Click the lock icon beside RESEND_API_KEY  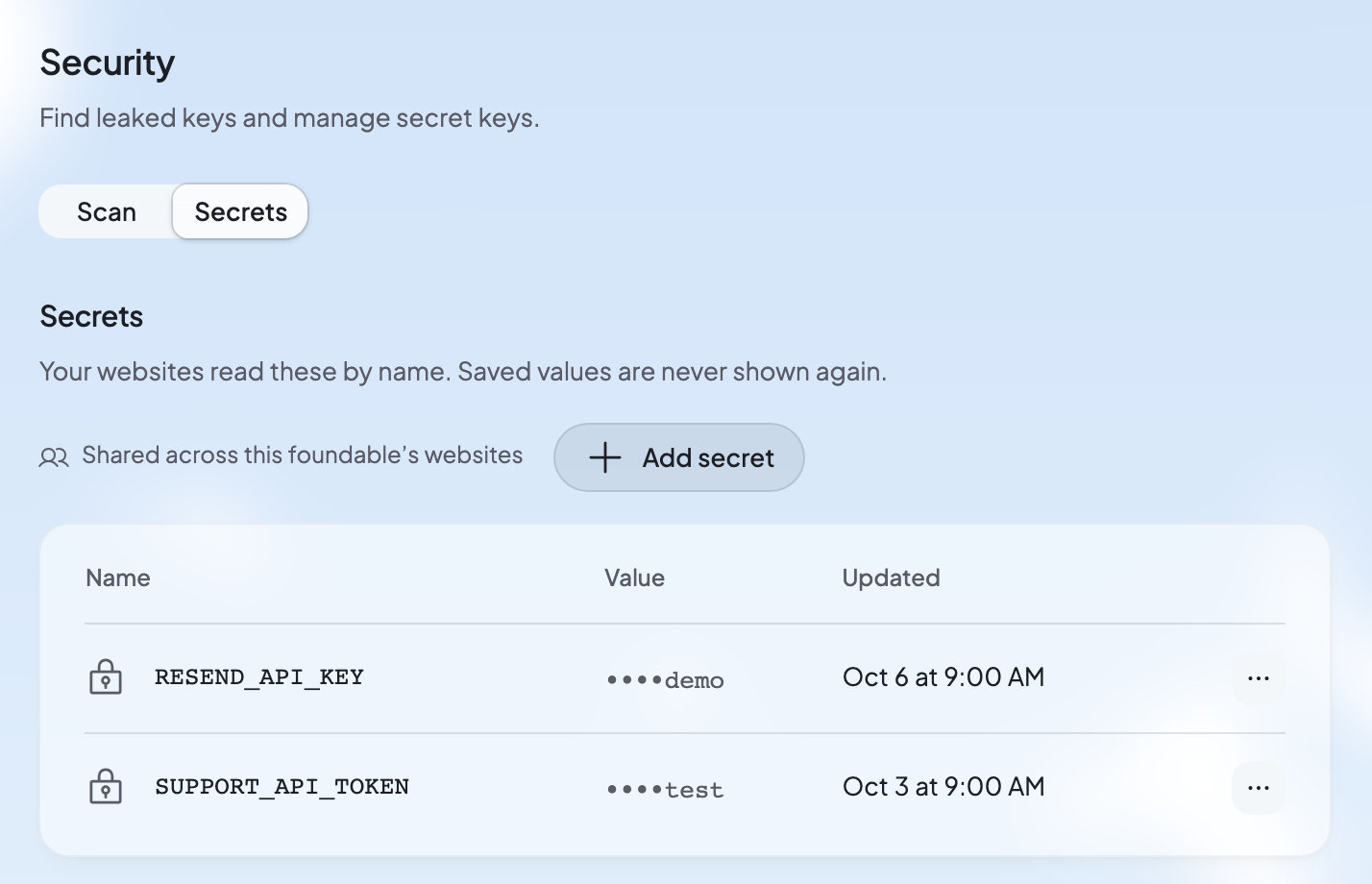click(106, 677)
